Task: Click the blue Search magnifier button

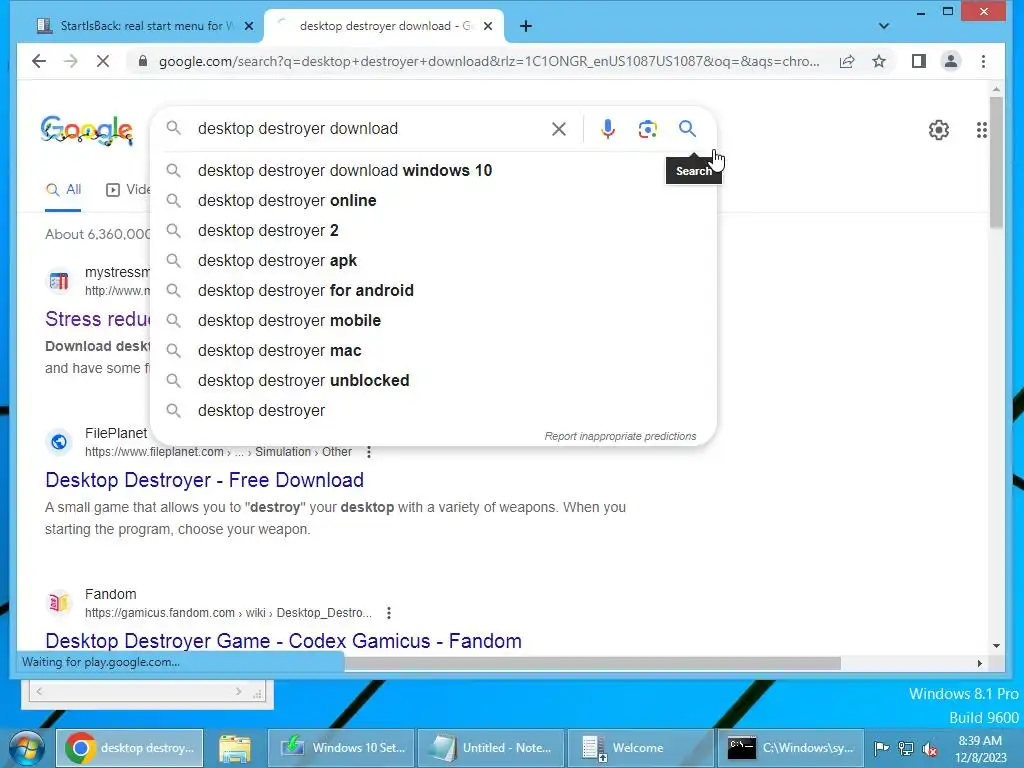Action: point(687,129)
